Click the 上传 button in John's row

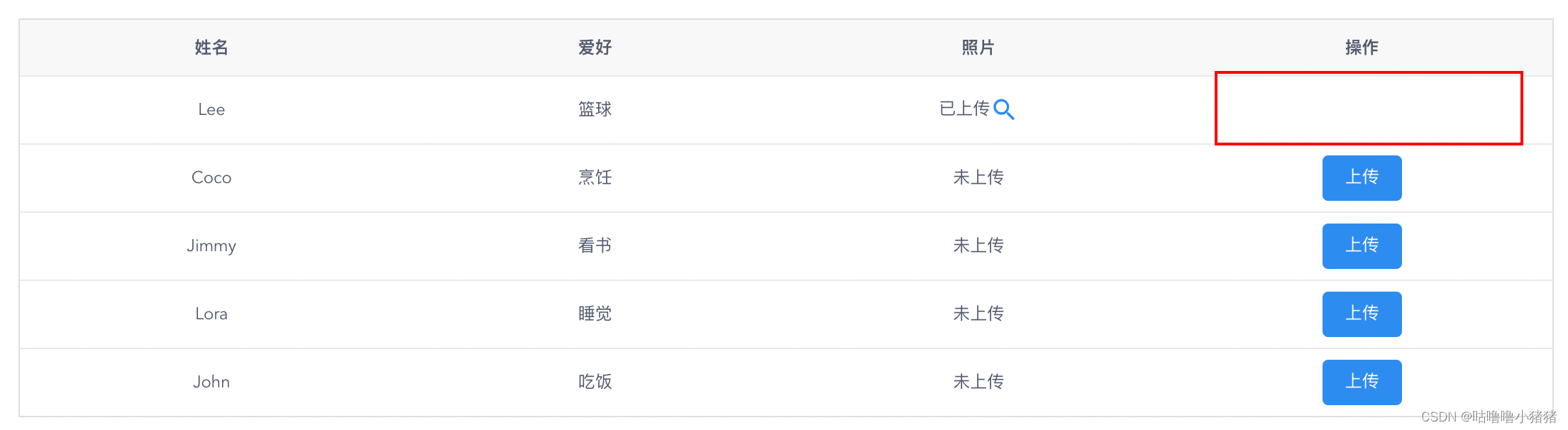1362,382
